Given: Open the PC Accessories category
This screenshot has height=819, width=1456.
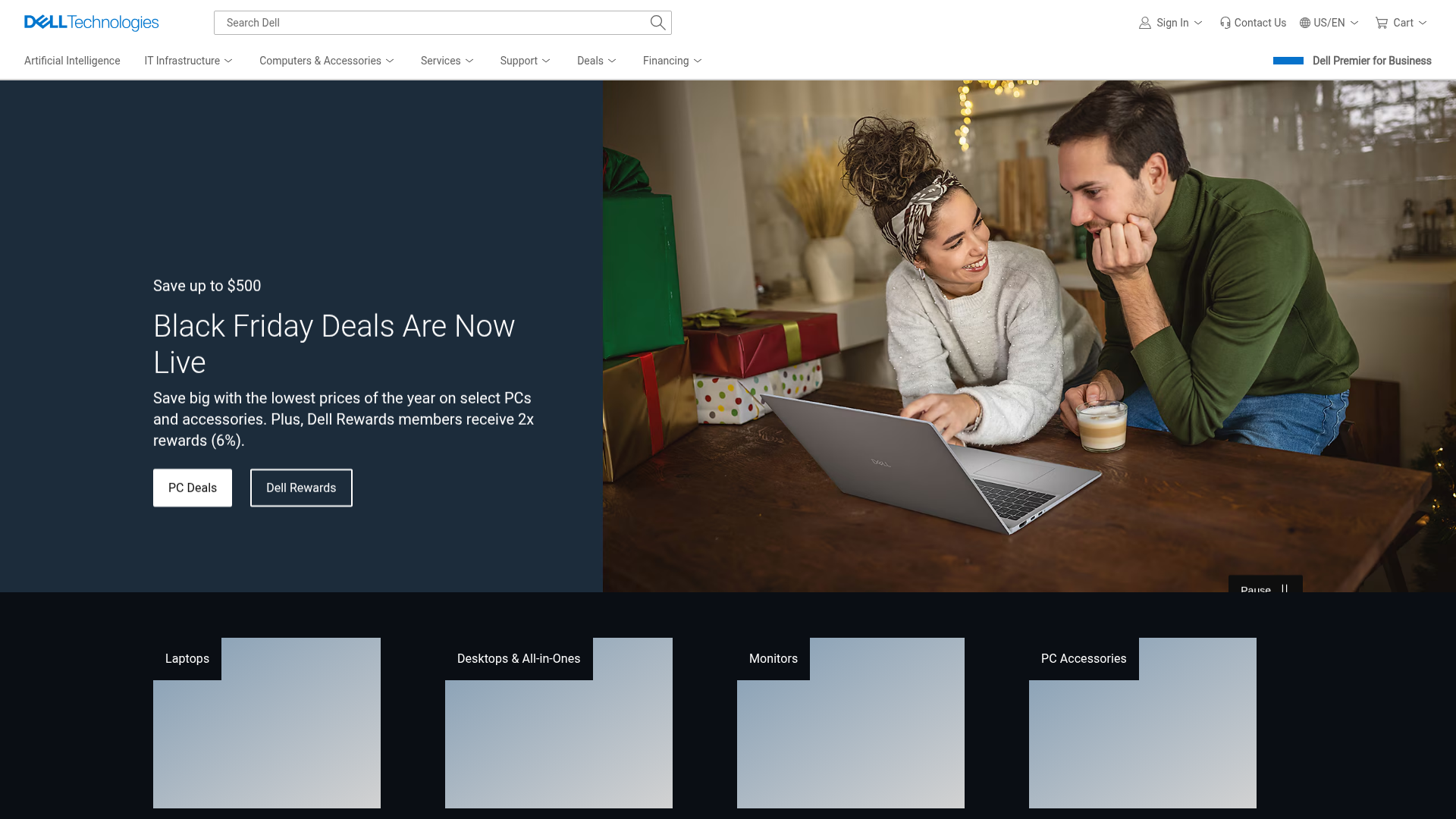Looking at the screenshot, I should (x=1142, y=722).
